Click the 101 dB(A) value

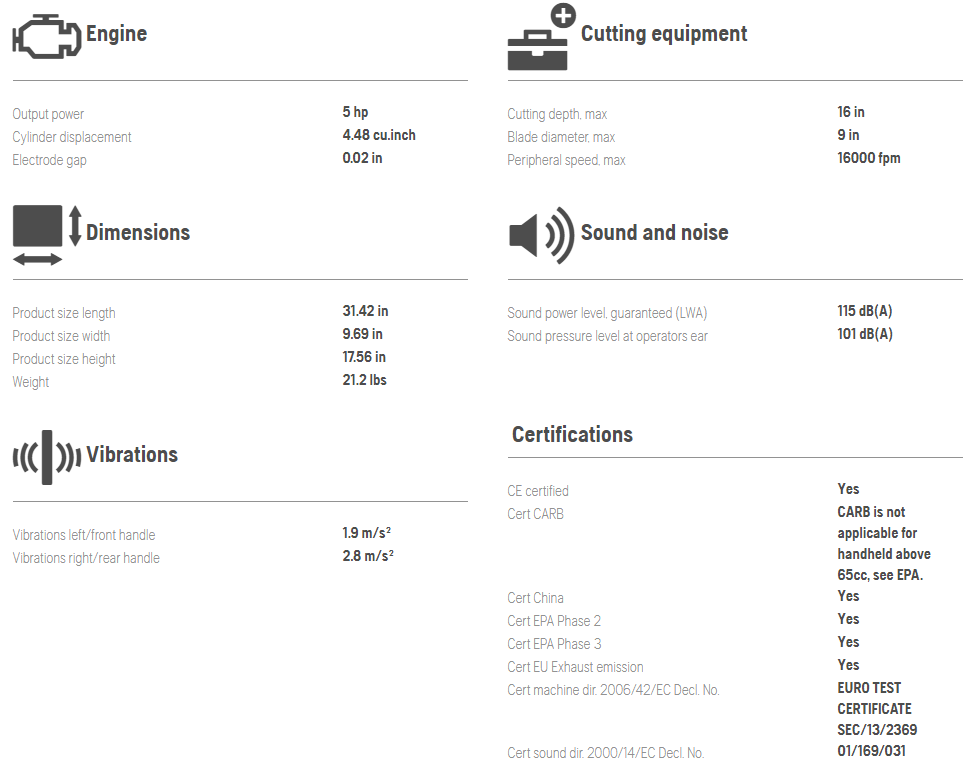pos(865,334)
